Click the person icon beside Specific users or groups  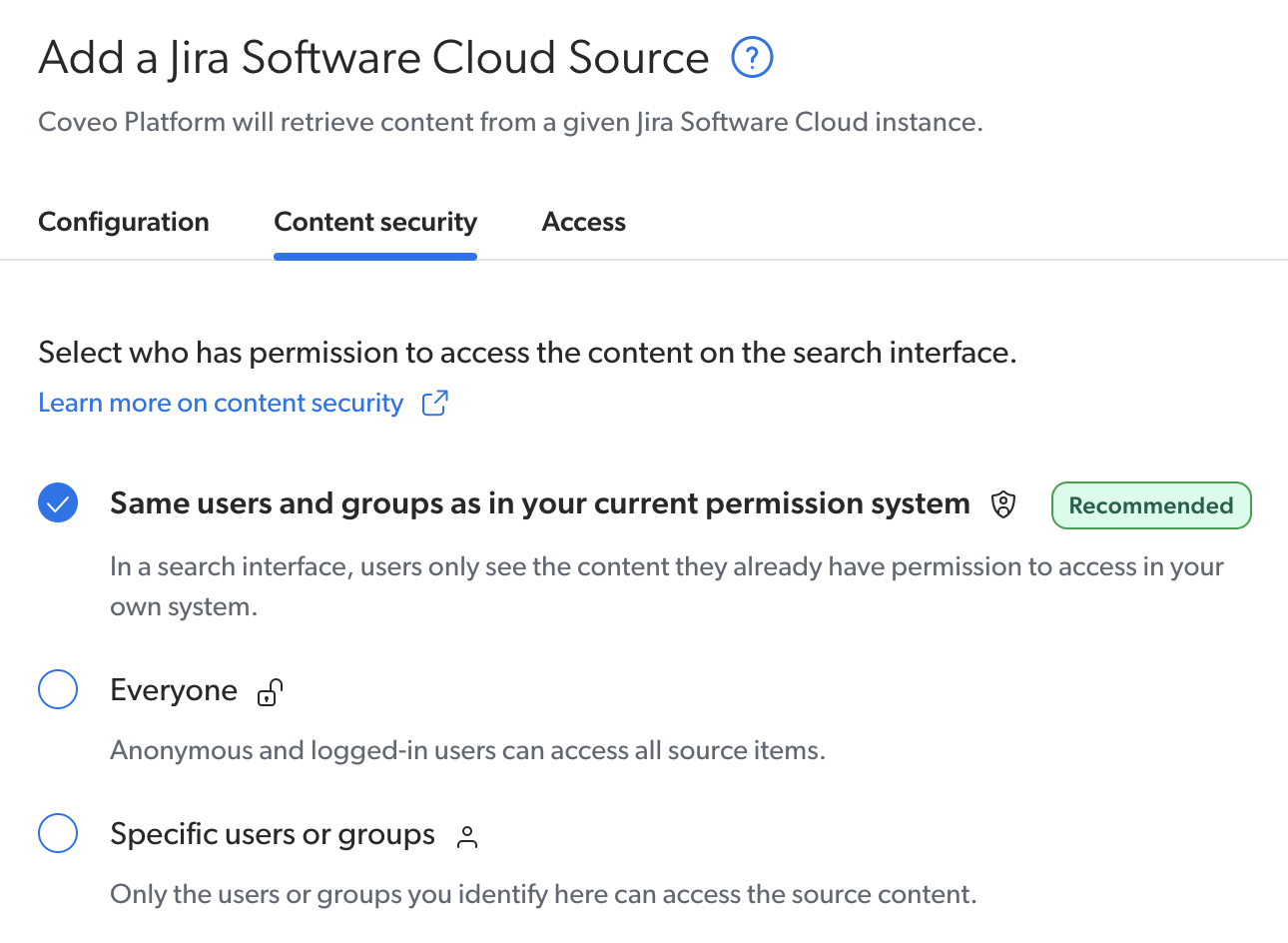(467, 836)
